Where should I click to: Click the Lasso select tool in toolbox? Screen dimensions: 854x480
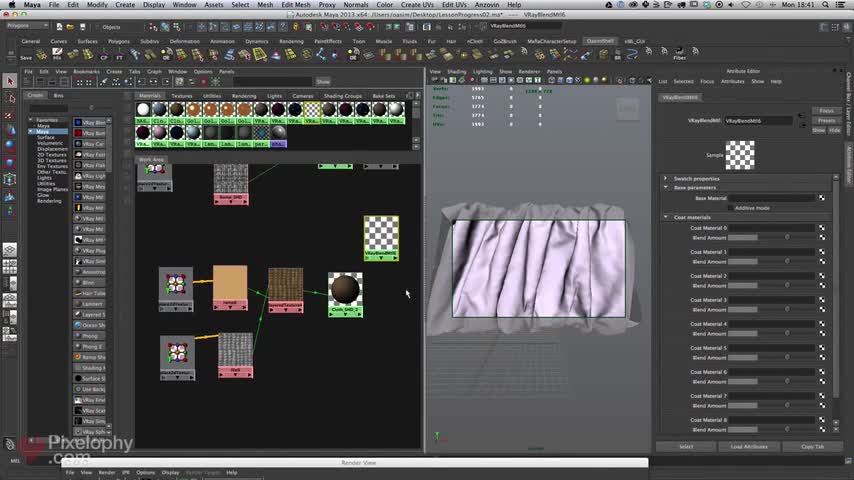tap(10, 98)
